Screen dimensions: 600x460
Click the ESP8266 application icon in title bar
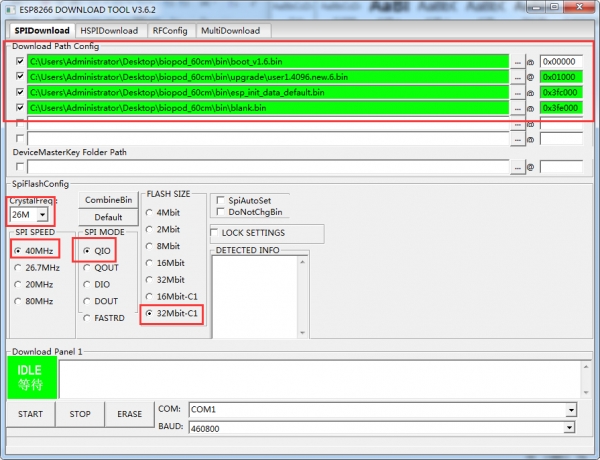11,10
